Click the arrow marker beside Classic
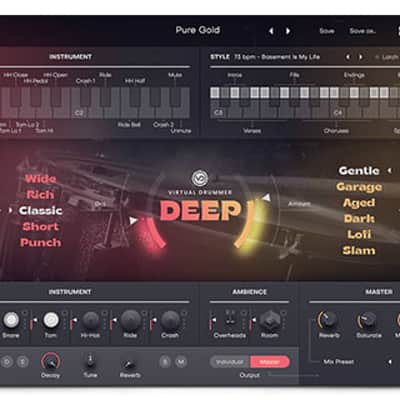The height and width of the screenshot is (400, 400). pos(10,210)
